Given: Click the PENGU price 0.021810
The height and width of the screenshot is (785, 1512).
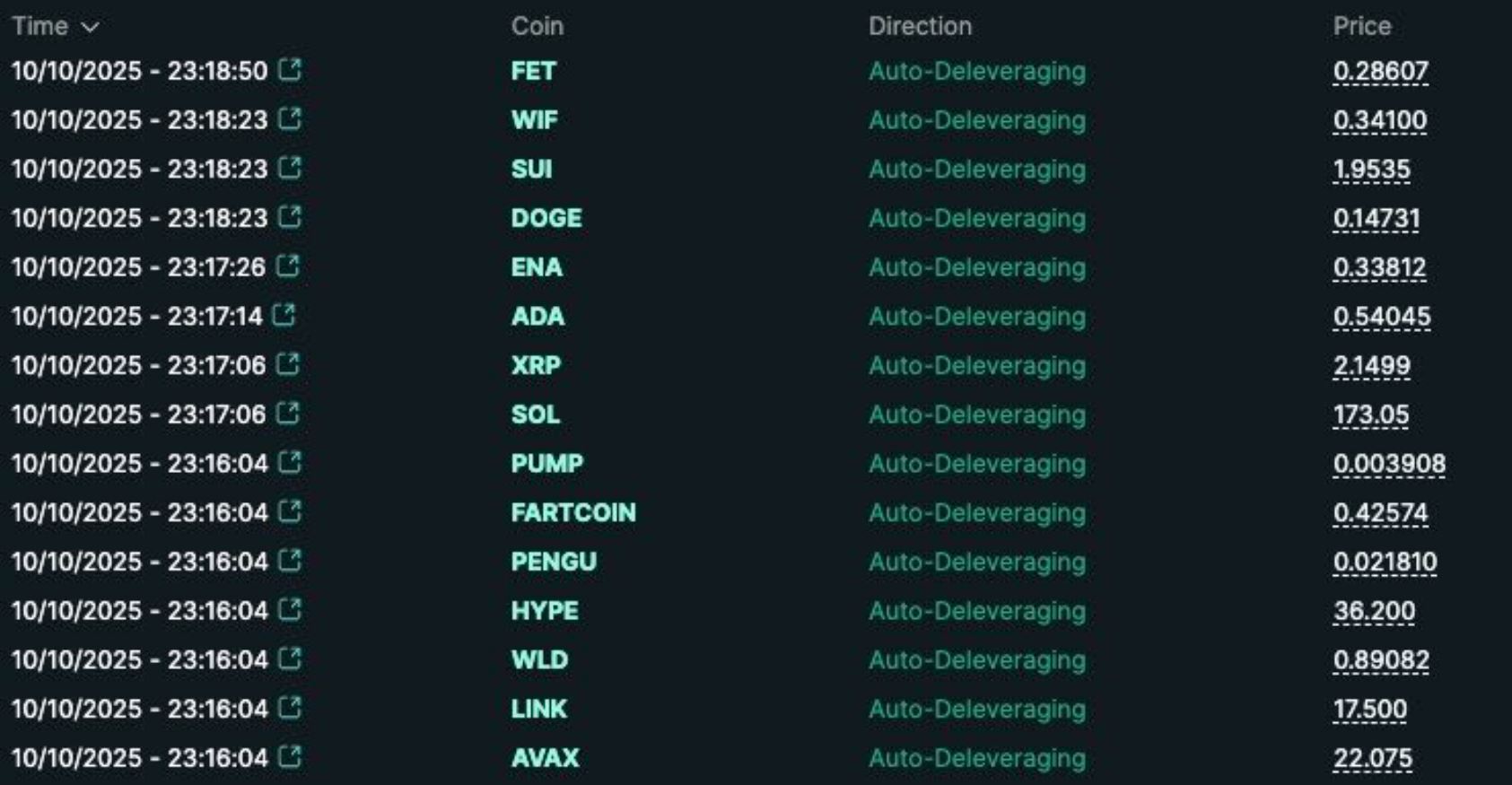Looking at the screenshot, I should 1385,562.
